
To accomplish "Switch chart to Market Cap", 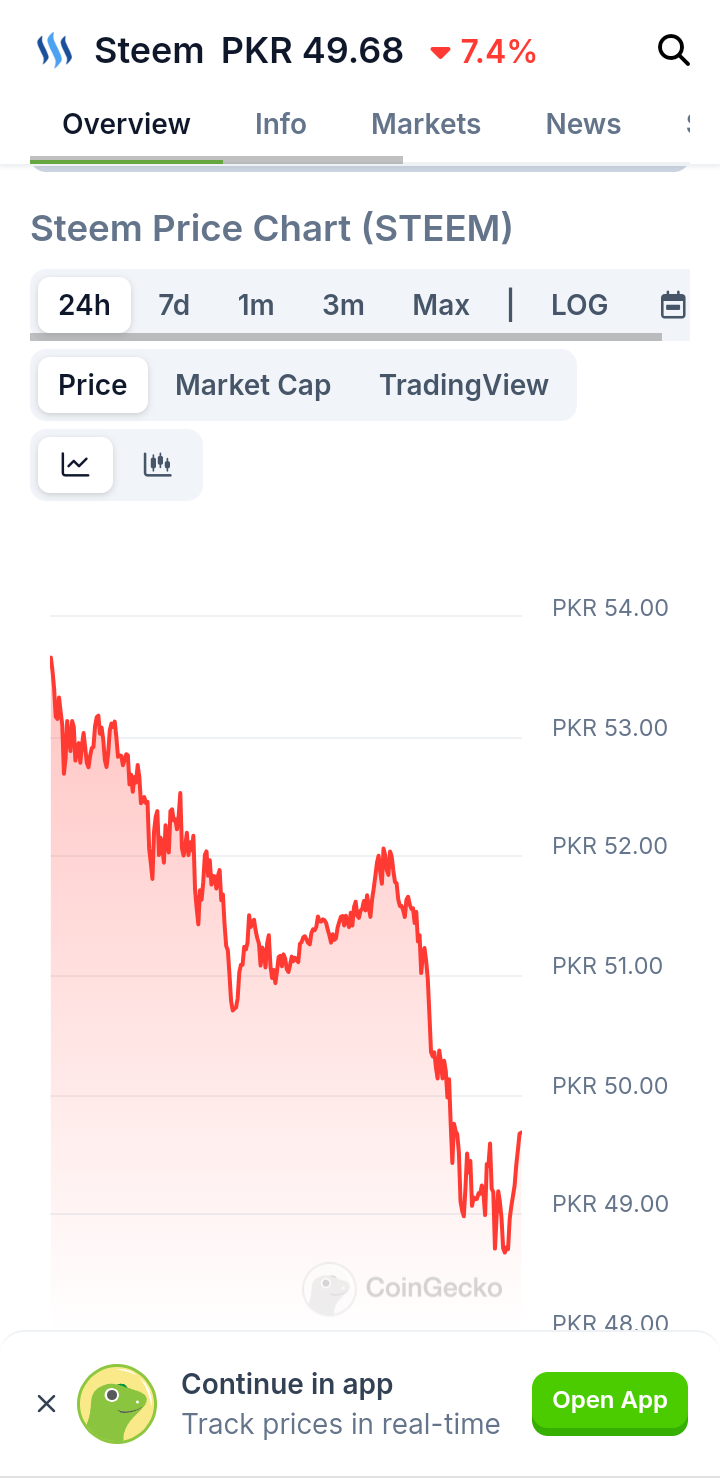I will tap(253, 385).
